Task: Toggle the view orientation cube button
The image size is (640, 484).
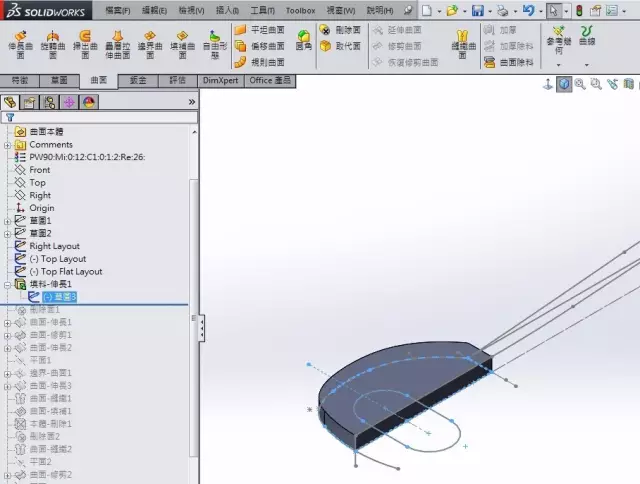Action: click(564, 84)
